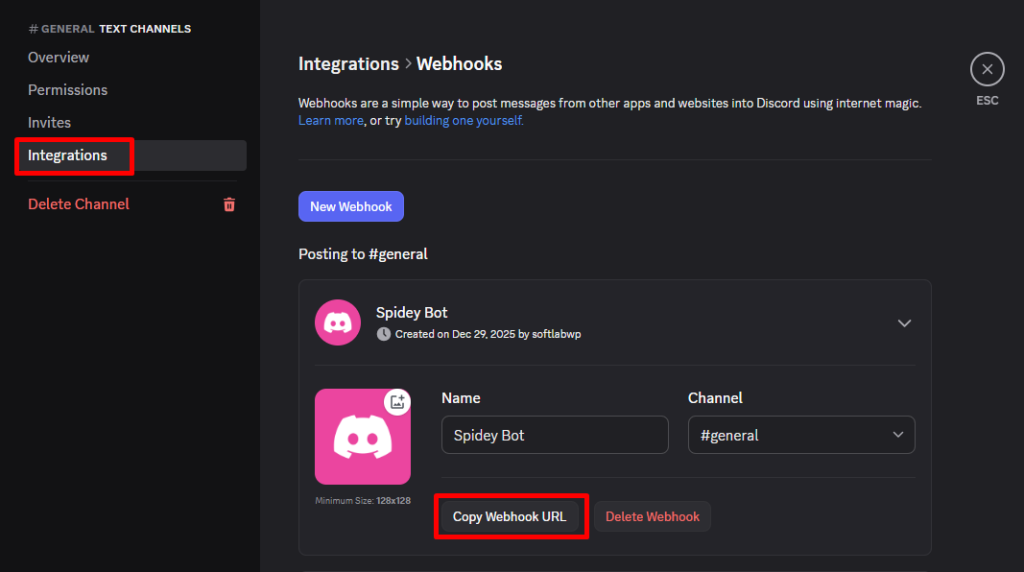Click the Delete Webhook button
Screen dimensions: 1024x572
652,516
